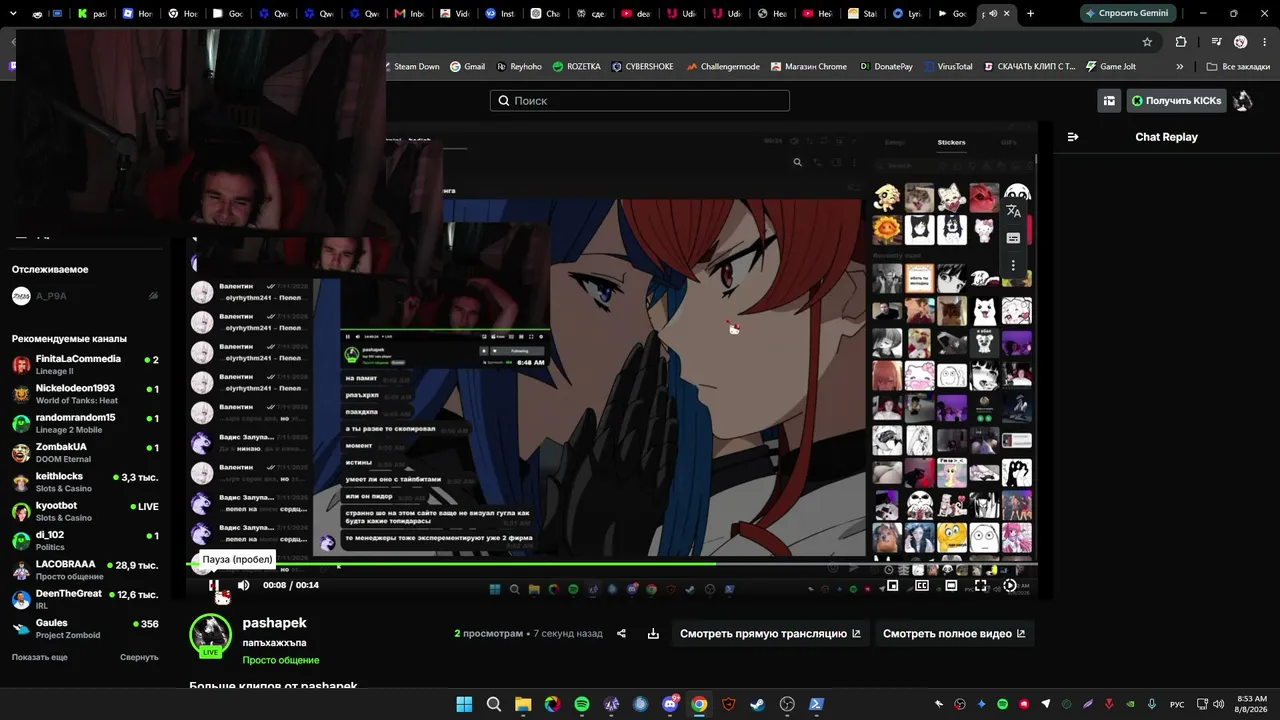Image resolution: width=1280 pixels, height=720 pixels.
Task: Open File Explorer from taskbar
Action: point(523,704)
